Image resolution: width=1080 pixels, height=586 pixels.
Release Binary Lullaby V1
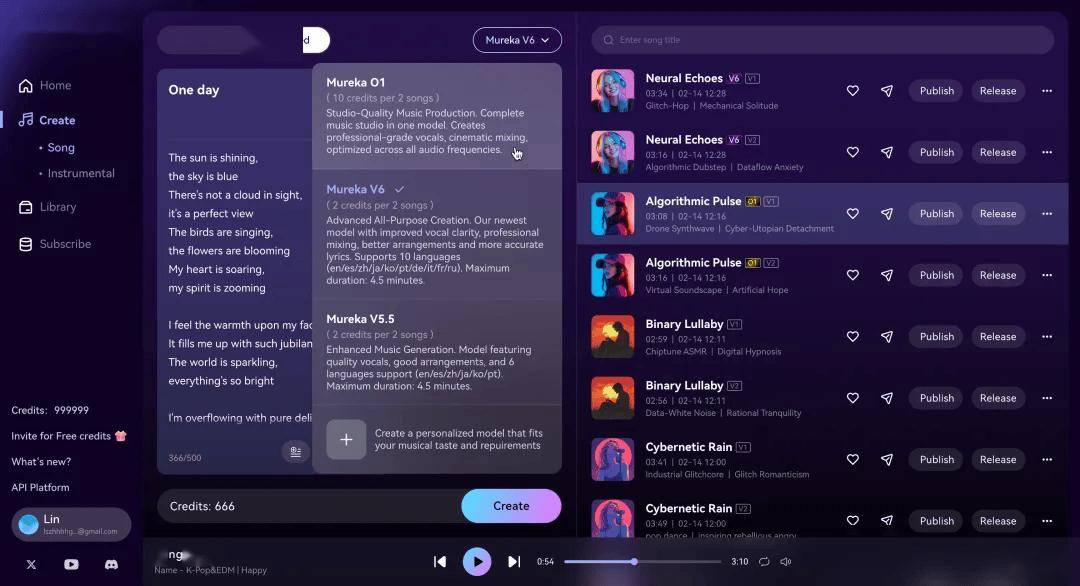tap(998, 337)
